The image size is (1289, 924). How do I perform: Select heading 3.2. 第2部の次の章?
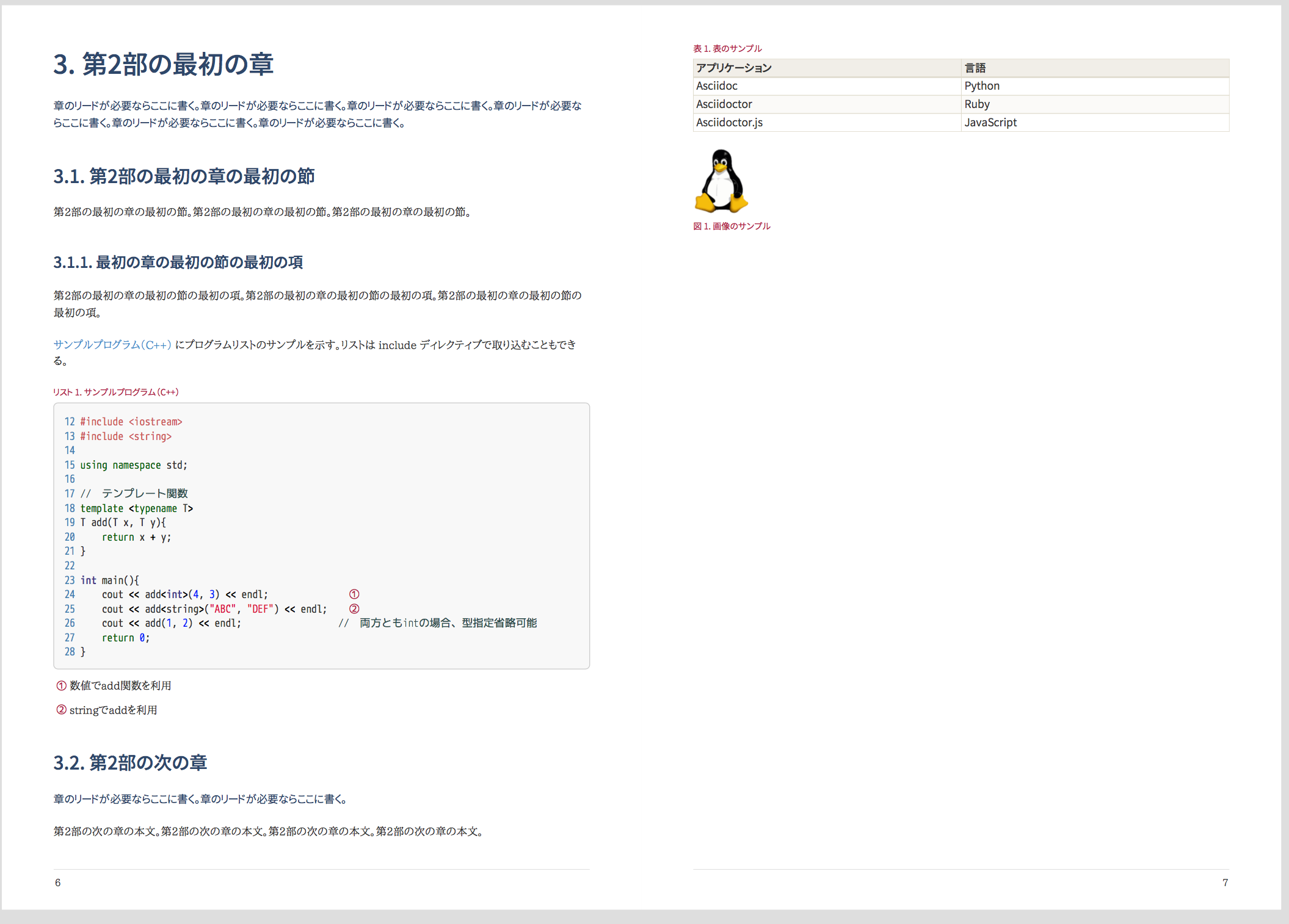click(130, 763)
